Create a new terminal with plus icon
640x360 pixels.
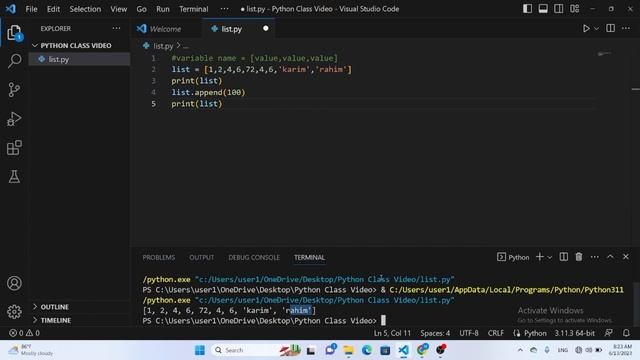pos(540,257)
